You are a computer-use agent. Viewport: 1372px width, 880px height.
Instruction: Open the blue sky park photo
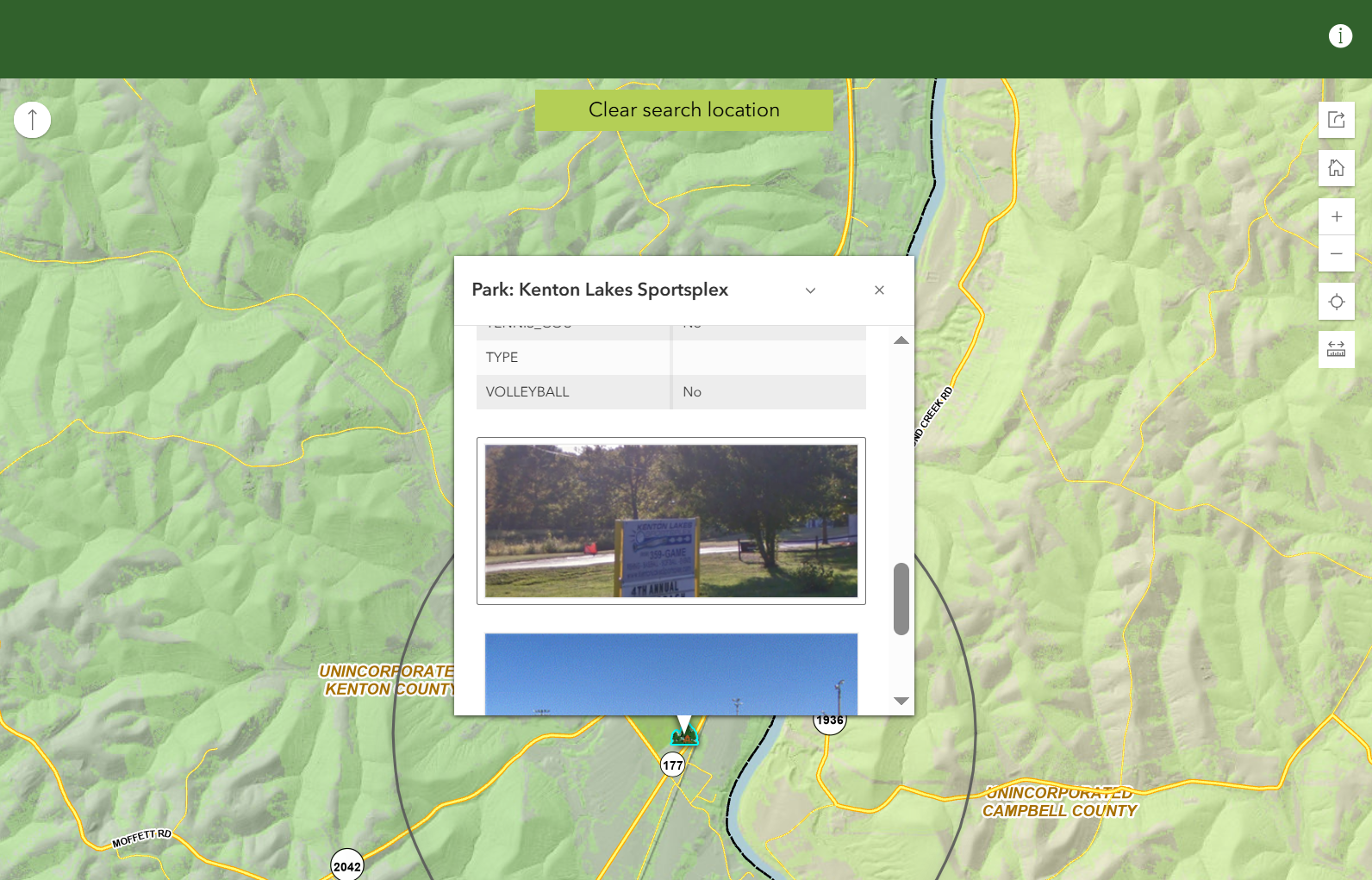click(671, 674)
